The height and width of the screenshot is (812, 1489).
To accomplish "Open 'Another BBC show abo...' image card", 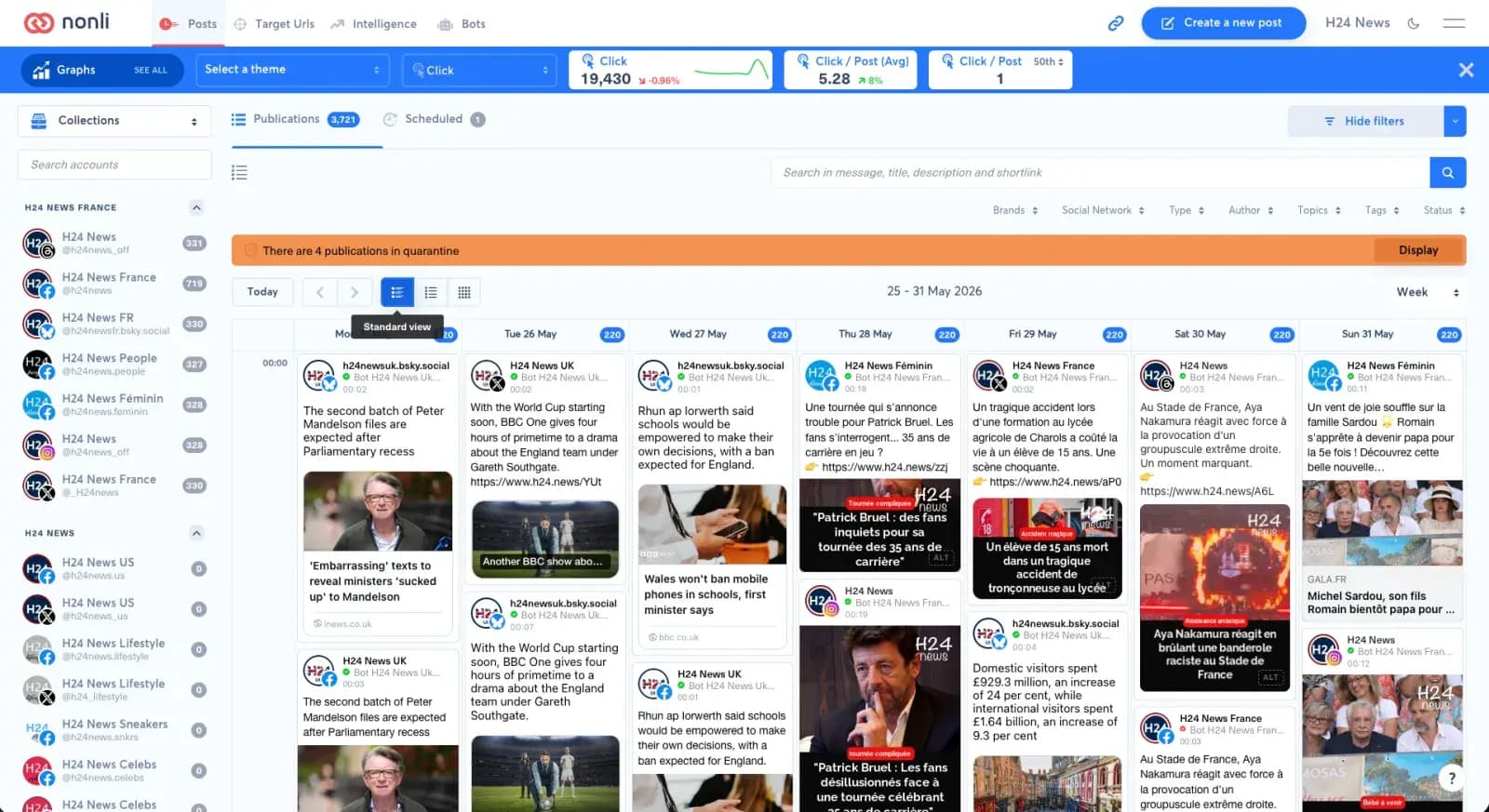I will point(545,539).
